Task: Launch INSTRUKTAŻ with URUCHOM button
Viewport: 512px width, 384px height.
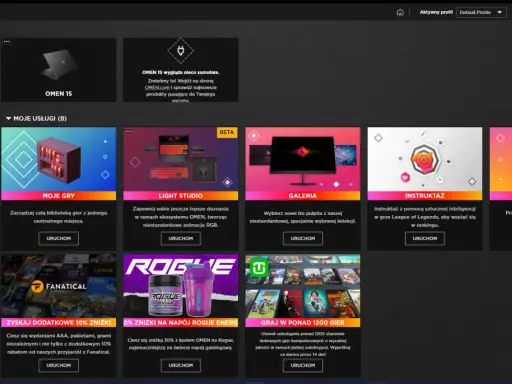Action: click(x=425, y=238)
